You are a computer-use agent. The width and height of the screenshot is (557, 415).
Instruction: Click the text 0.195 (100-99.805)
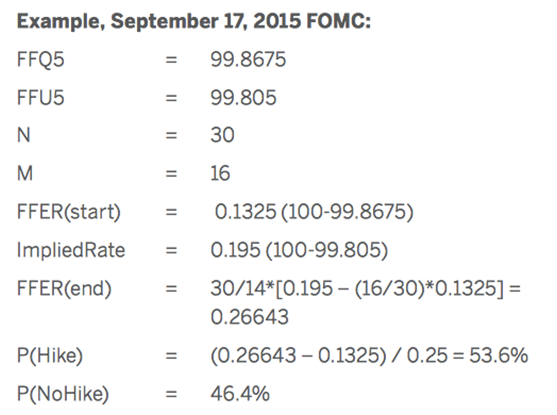pos(299,250)
